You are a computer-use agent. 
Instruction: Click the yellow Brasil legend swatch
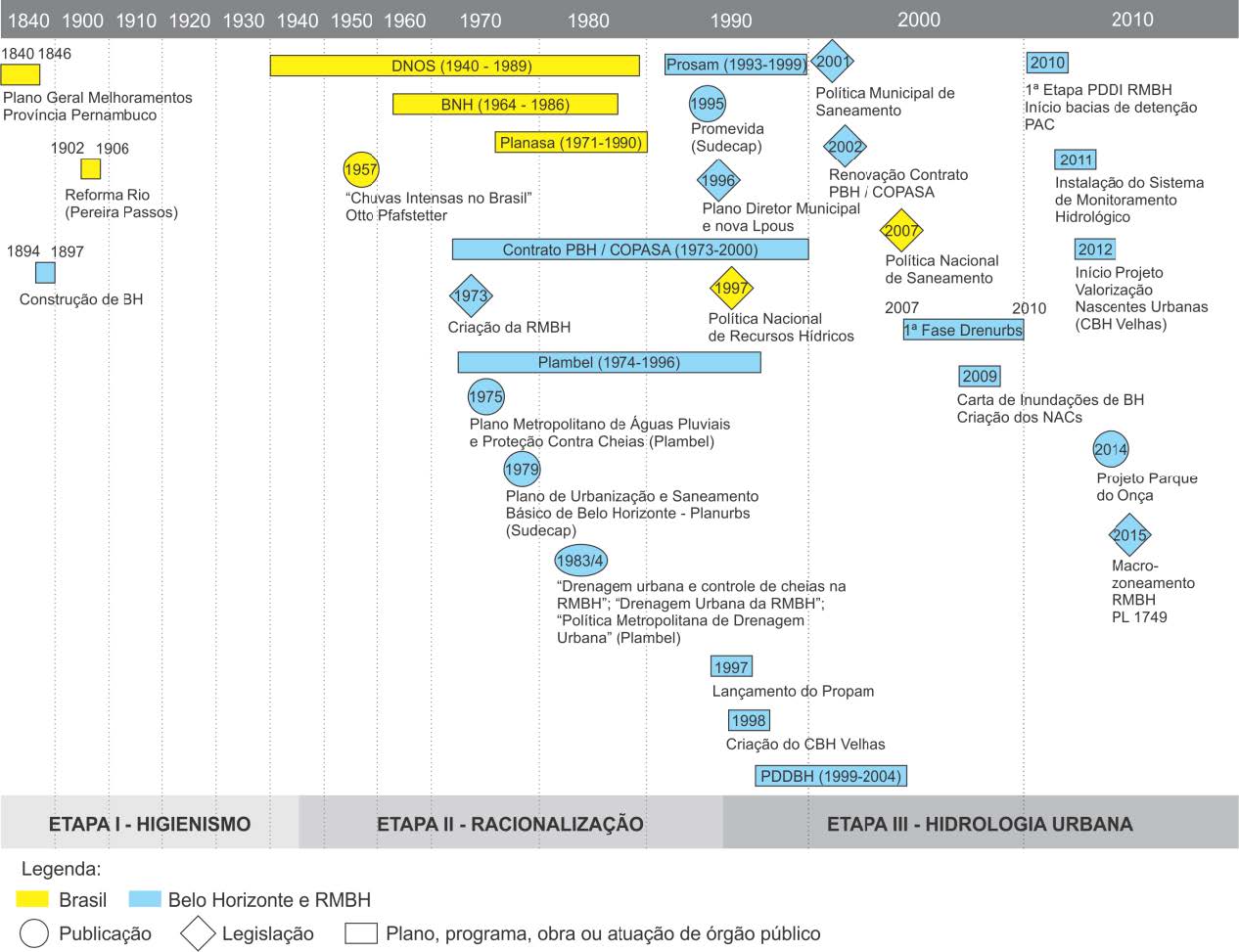click(x=33, y=899)
